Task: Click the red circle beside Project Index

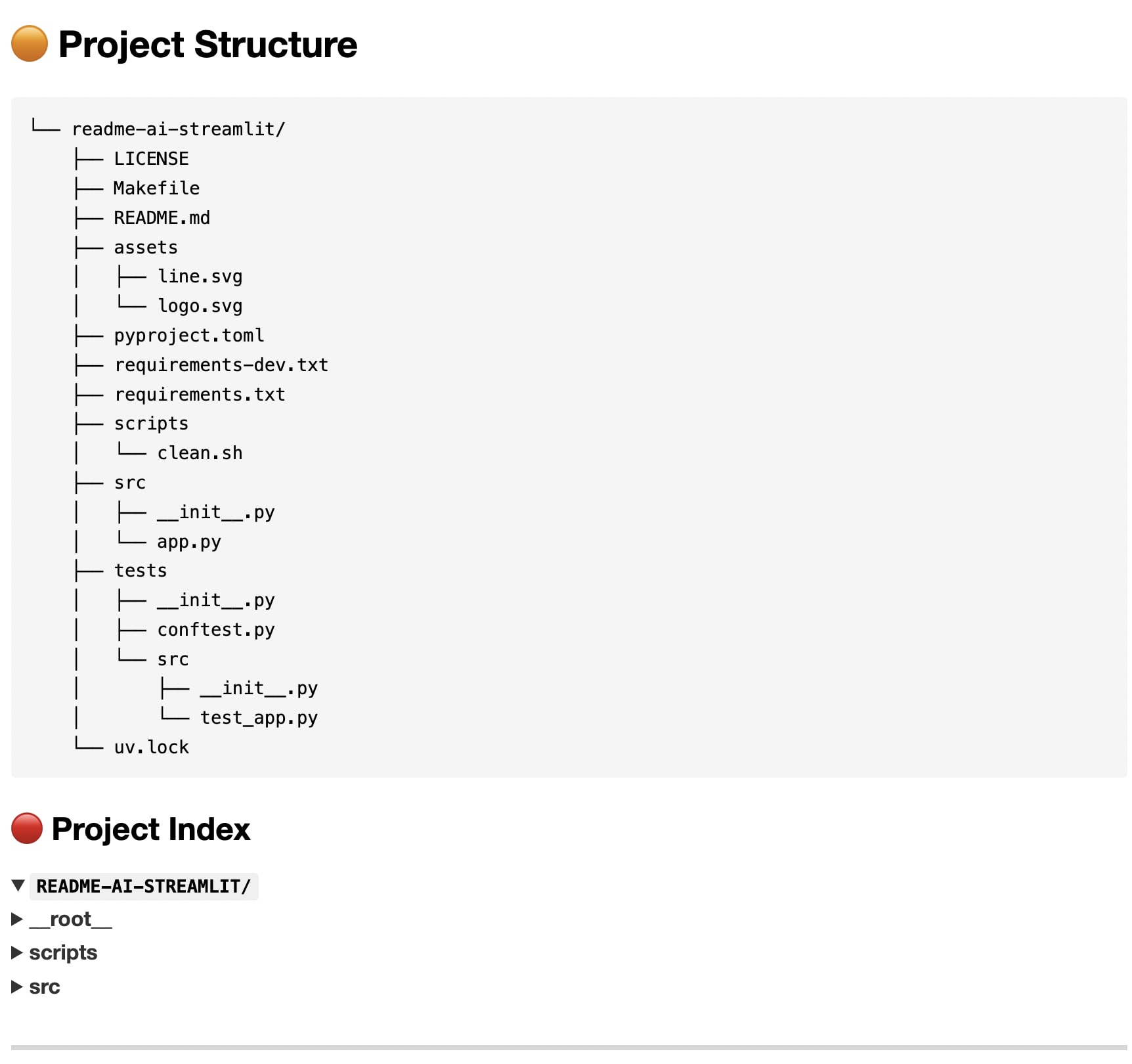Action: click(x=27, y=828)
